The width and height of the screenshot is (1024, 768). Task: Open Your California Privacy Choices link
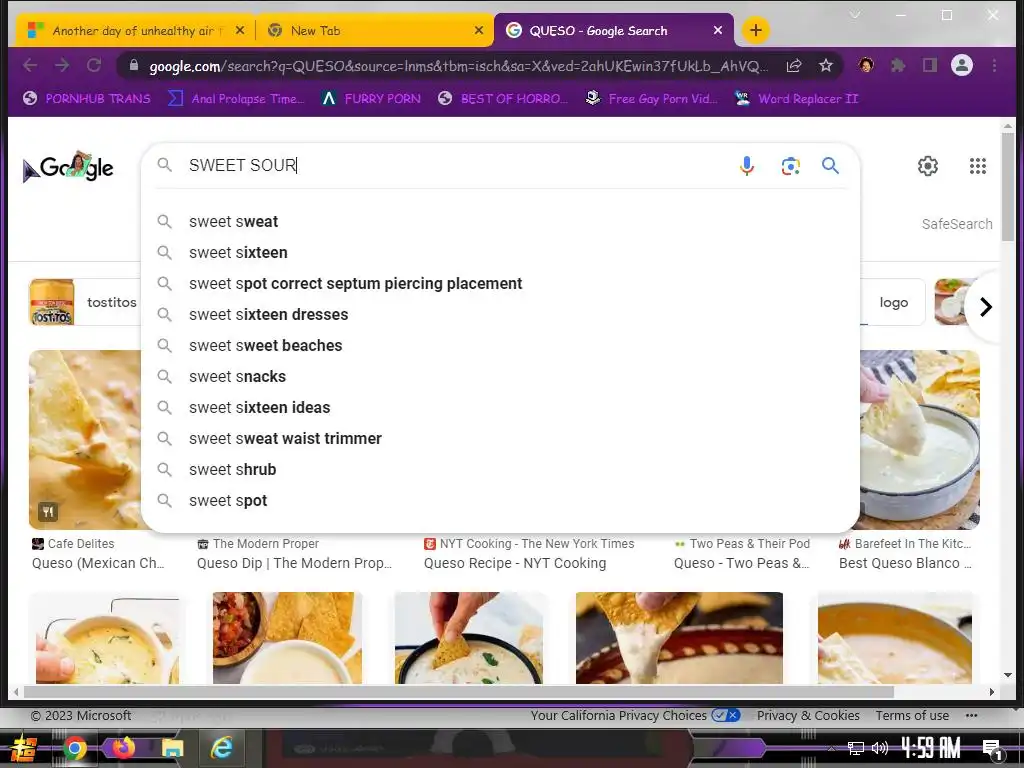635,716
